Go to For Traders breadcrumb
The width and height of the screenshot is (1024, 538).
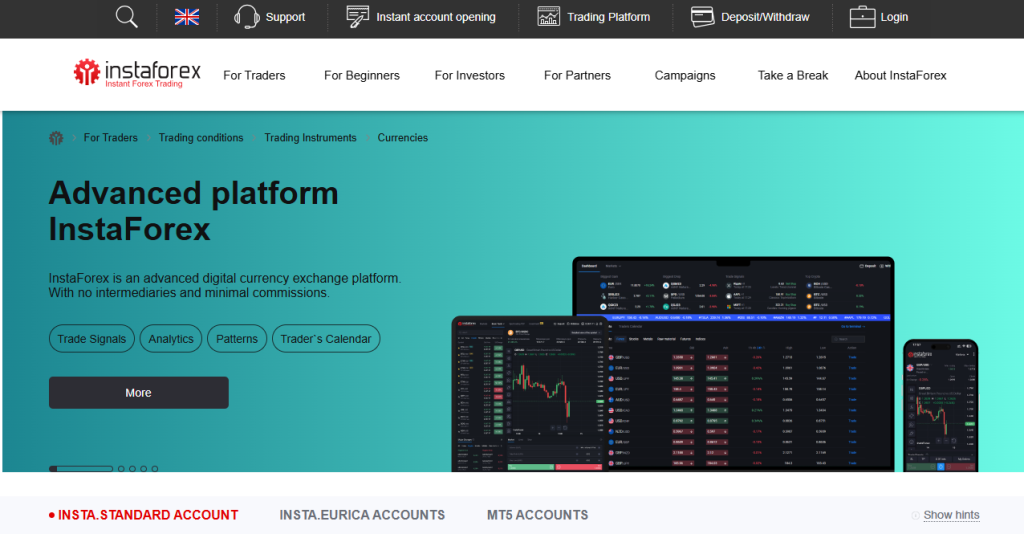click(x=110, y=138)
